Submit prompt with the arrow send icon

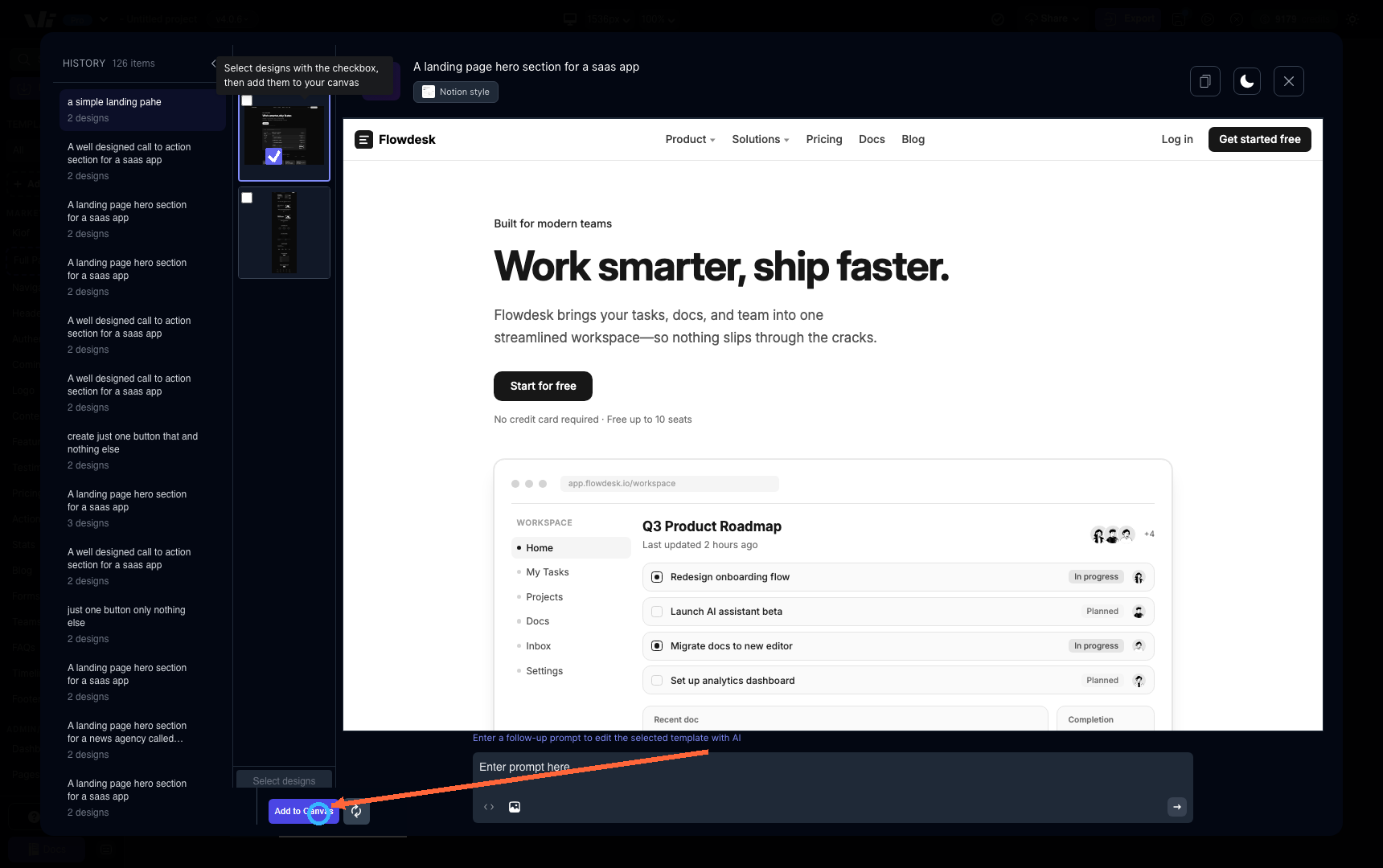point(1176,807)
